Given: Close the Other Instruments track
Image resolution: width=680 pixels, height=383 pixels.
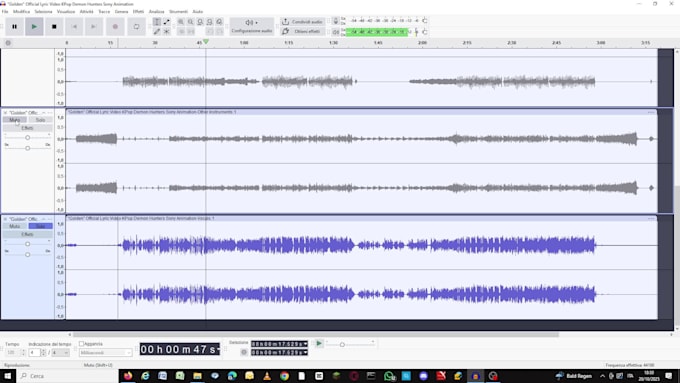Looking at the screenshot, I should (5, 112).
